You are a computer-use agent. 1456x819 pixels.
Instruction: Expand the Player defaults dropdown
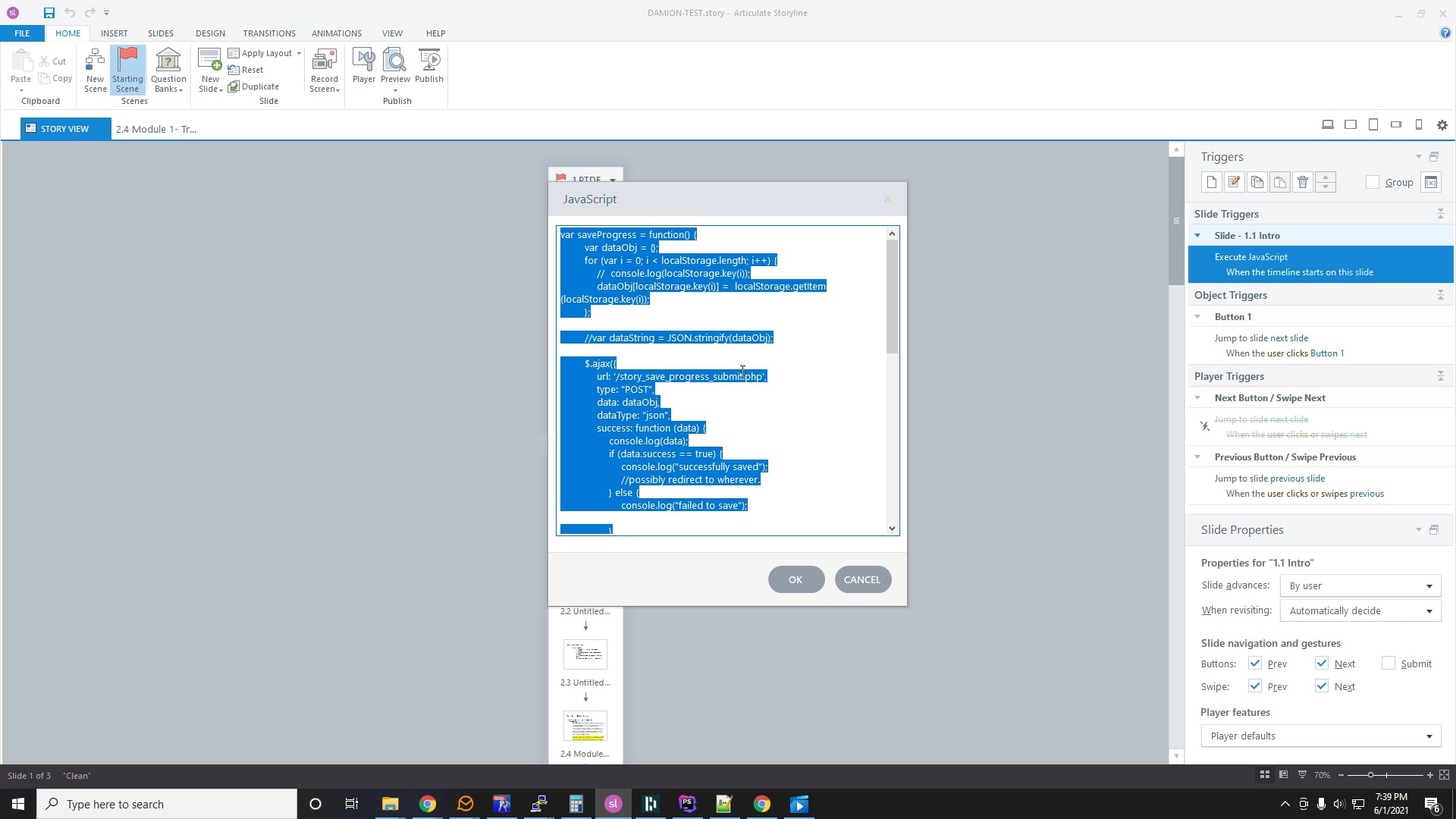point(1320,736)
